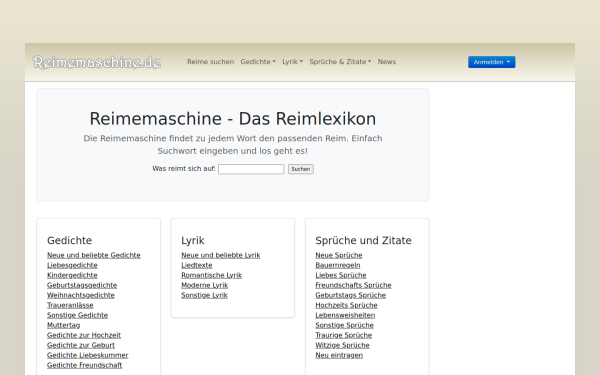Expand the Lyrik dropdown menu
This screenshot has width=600, height=375.
[292, 62]
